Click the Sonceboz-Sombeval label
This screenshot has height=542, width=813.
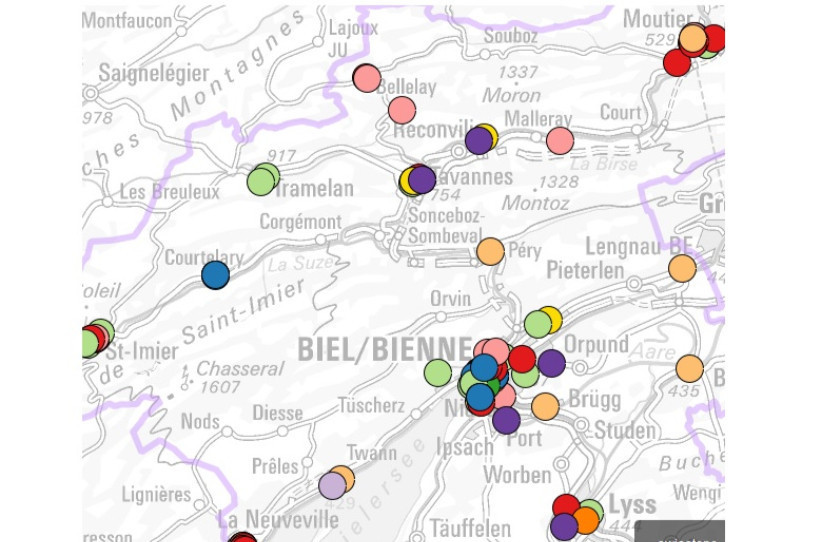coord(446,225)
